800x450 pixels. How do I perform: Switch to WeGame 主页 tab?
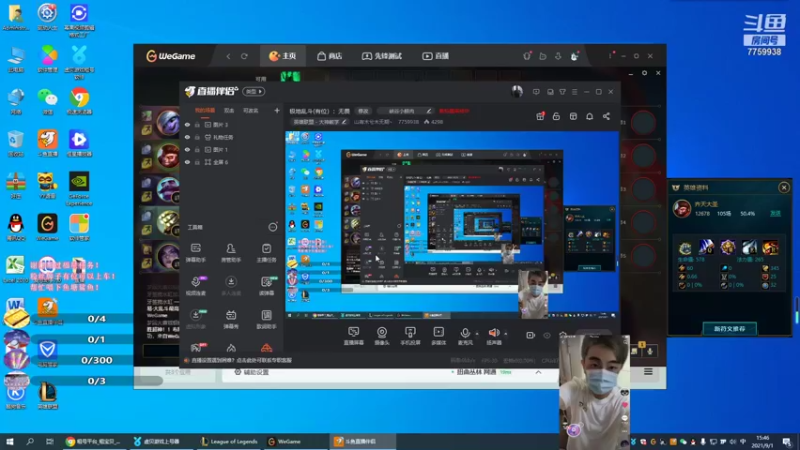283,56
